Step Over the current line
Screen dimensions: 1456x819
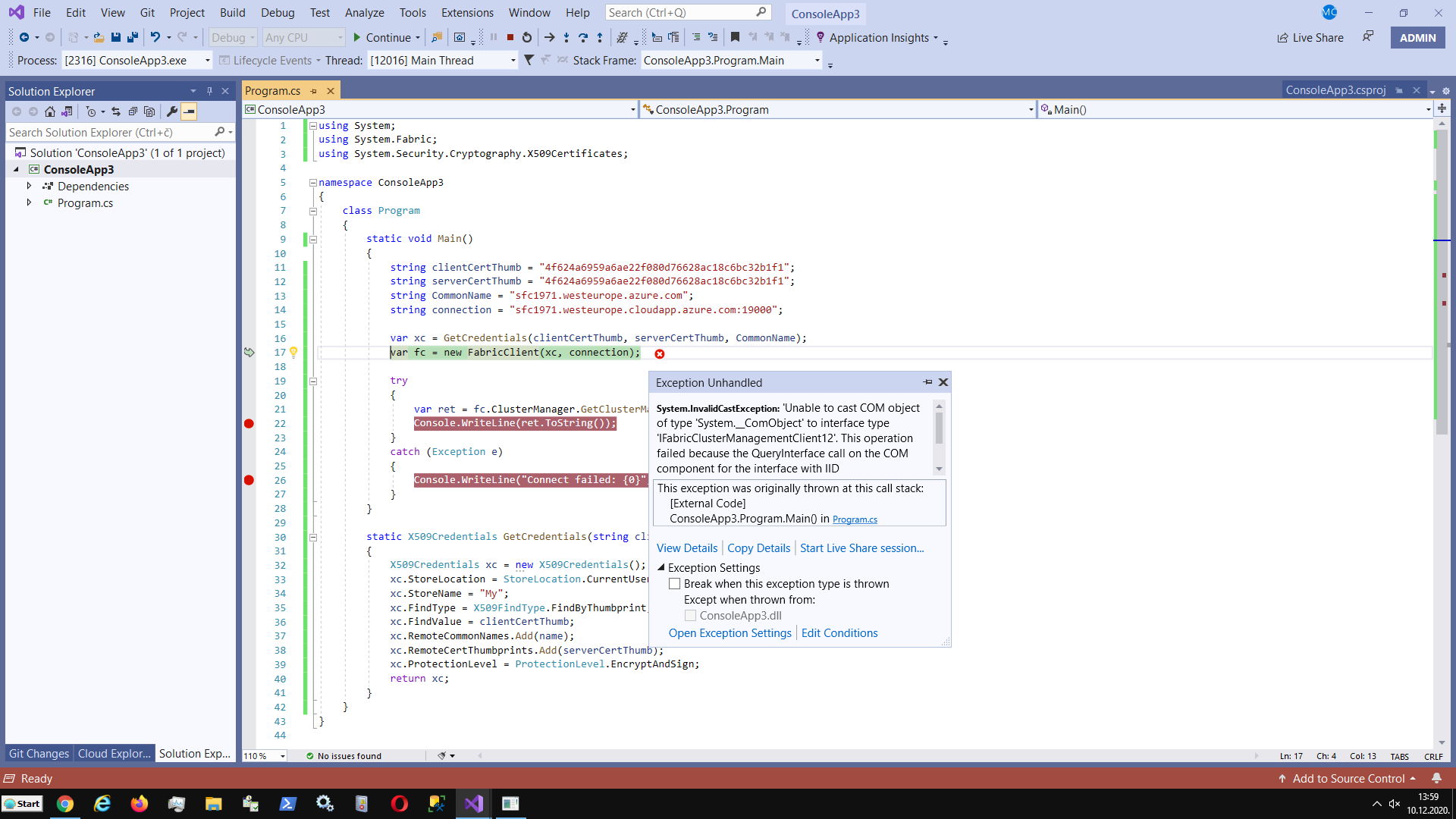[x=583, y=37]
